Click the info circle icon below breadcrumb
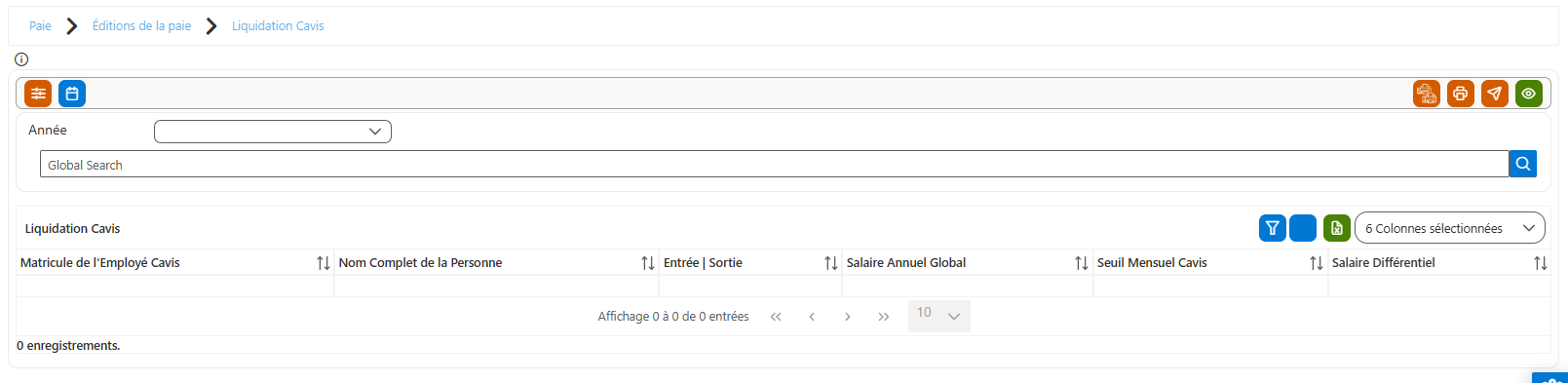The height and width of the screenshot is (383, 1568). [21, 59]
